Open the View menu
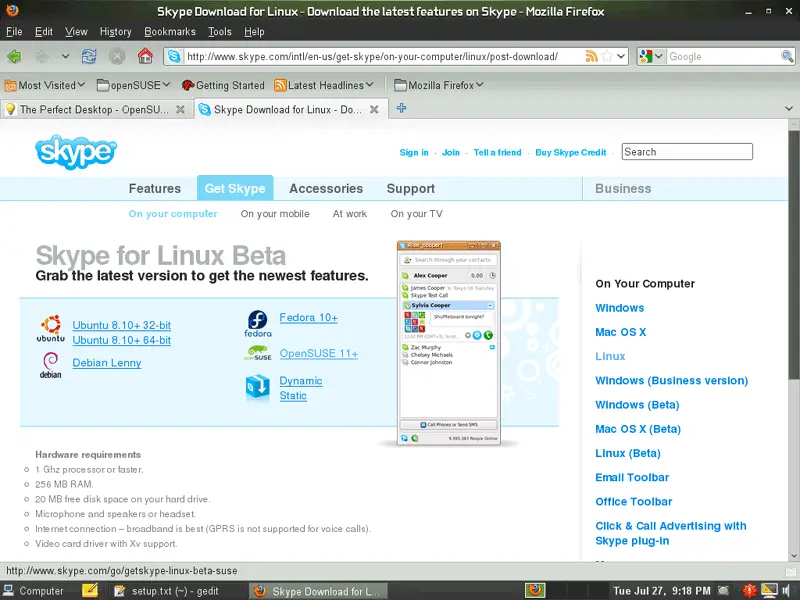This screenshot has height=600, width=800. click(x=76, y=32)
